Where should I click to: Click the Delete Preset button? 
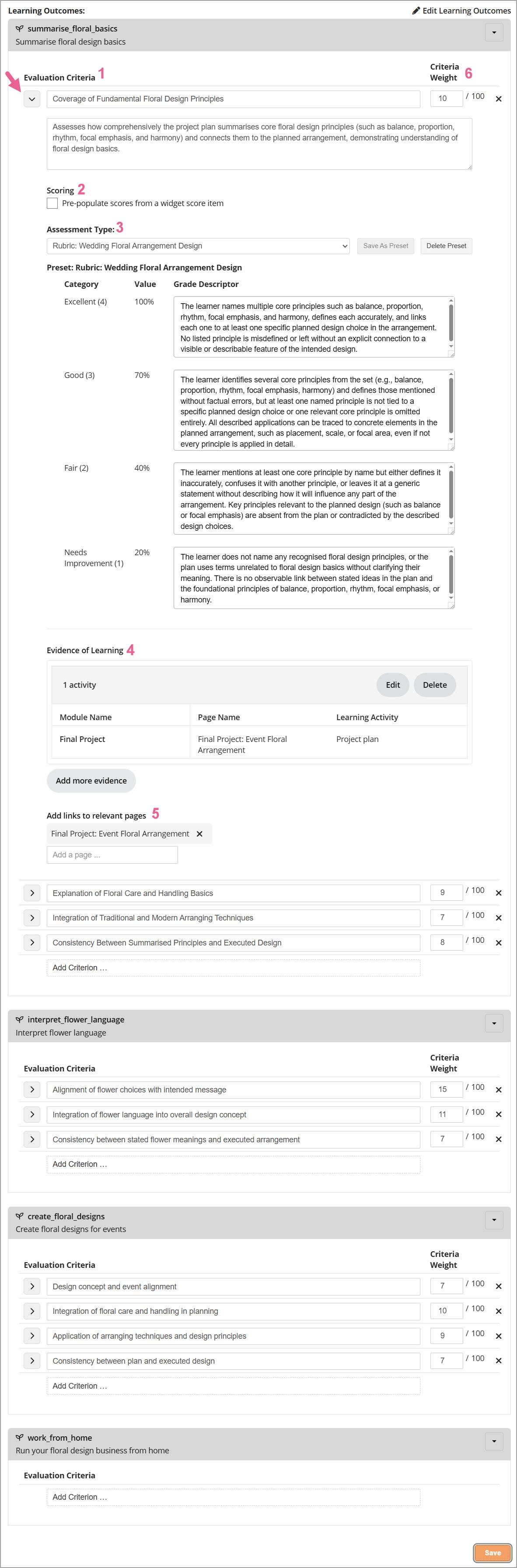tap(447, 246)
